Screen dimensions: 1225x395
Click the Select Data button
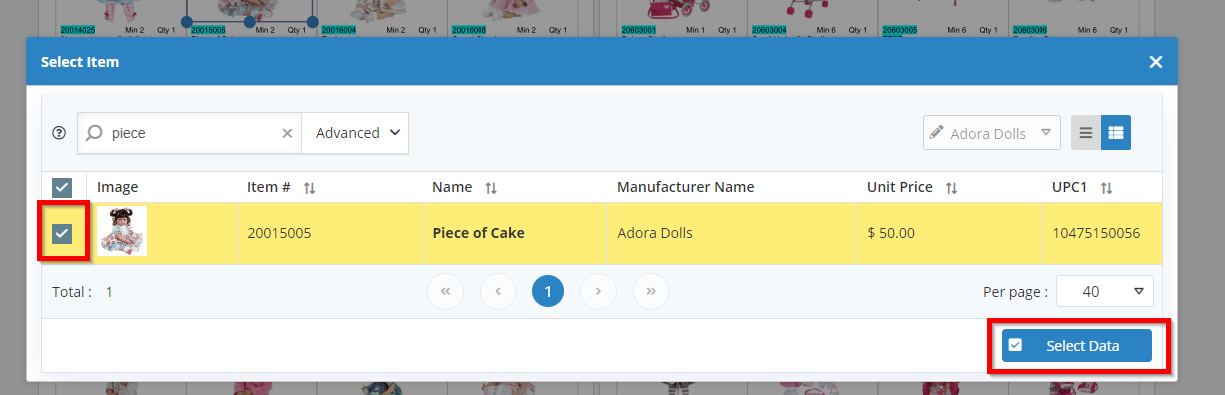pos(1077,346)
